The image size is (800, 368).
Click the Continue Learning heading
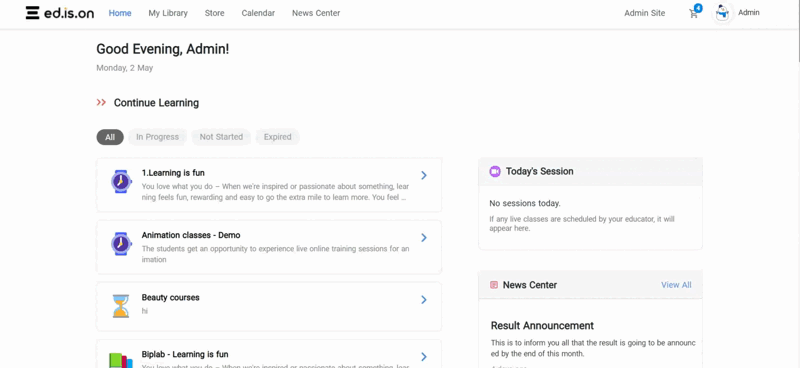pos(156,103)
